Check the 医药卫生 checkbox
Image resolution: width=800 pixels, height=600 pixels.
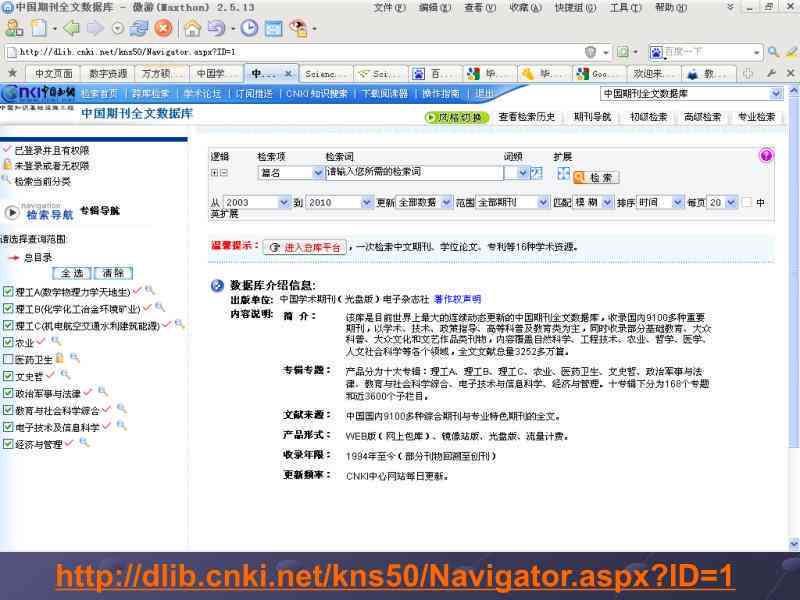pyautogui.click(x=8, y=359)
